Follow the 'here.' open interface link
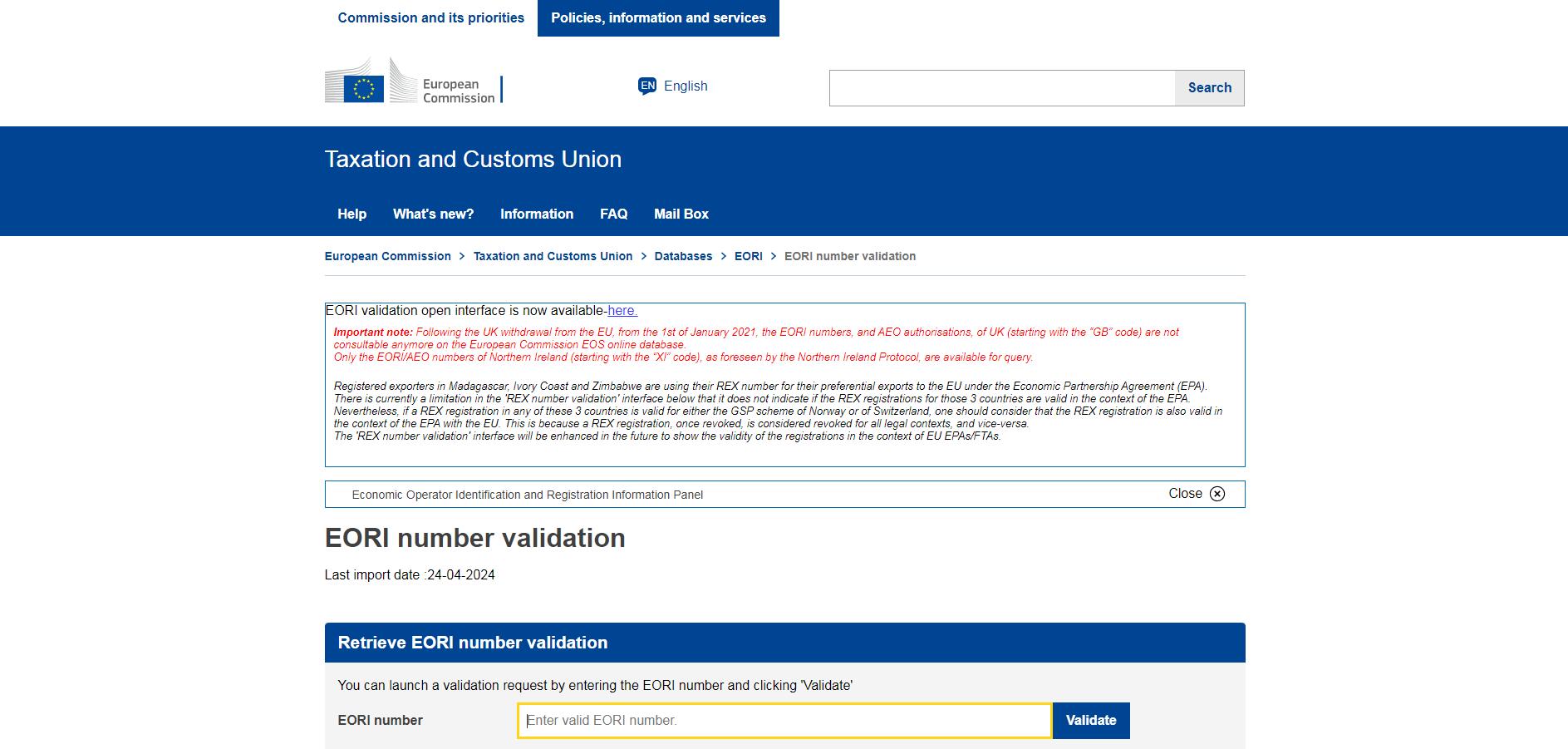Viewport: 1568px width, 749px height. [x=622, y=311]
